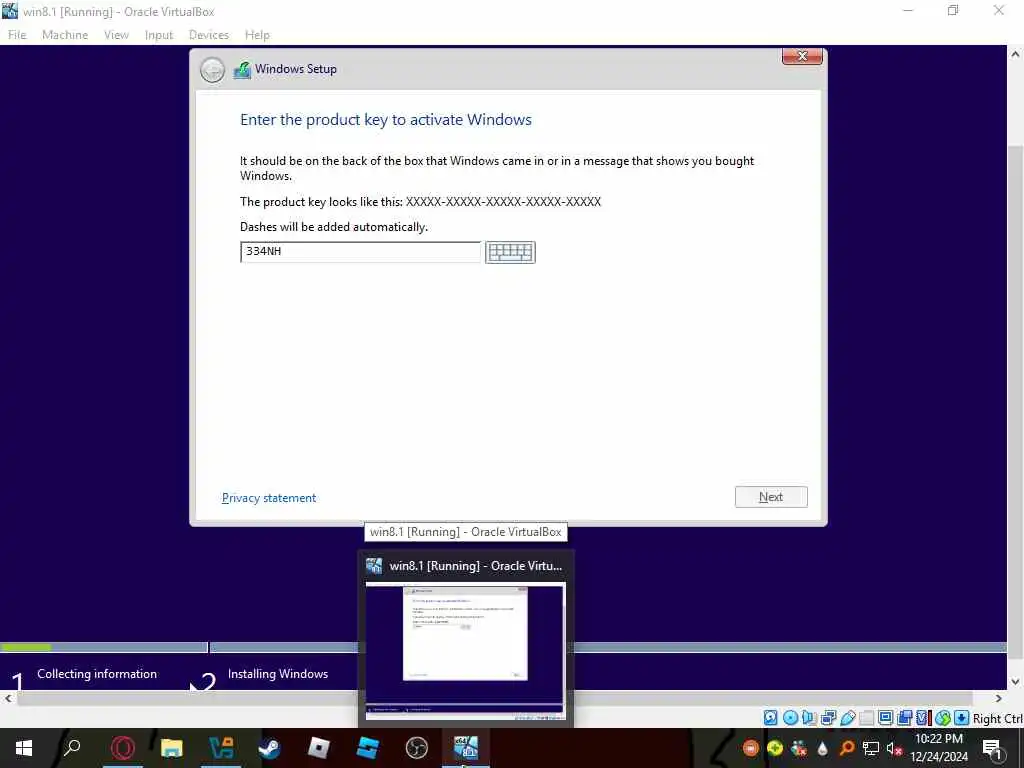Click the recording status icon

(904, 718)
